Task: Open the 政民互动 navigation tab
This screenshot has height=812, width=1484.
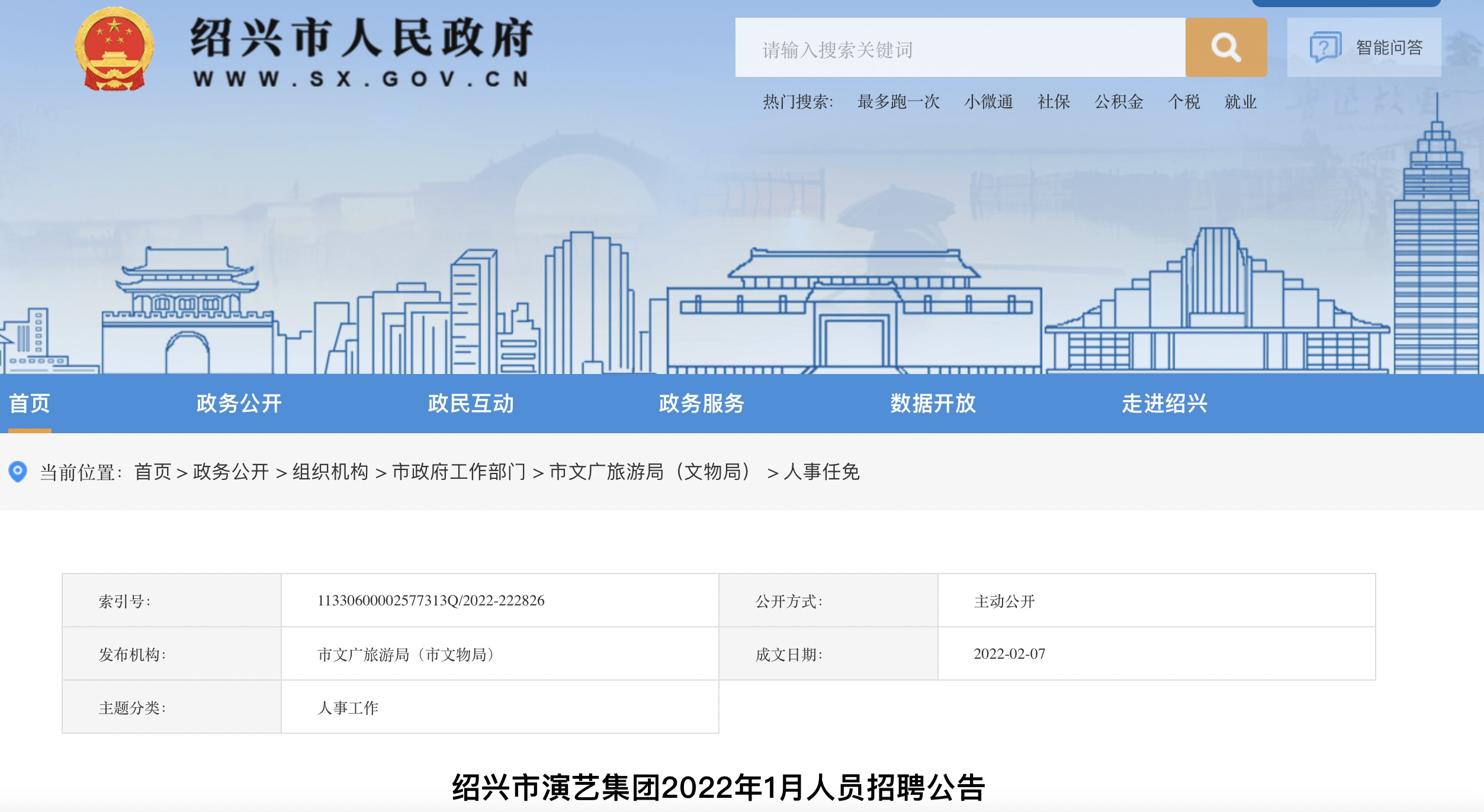Action: 471,403
